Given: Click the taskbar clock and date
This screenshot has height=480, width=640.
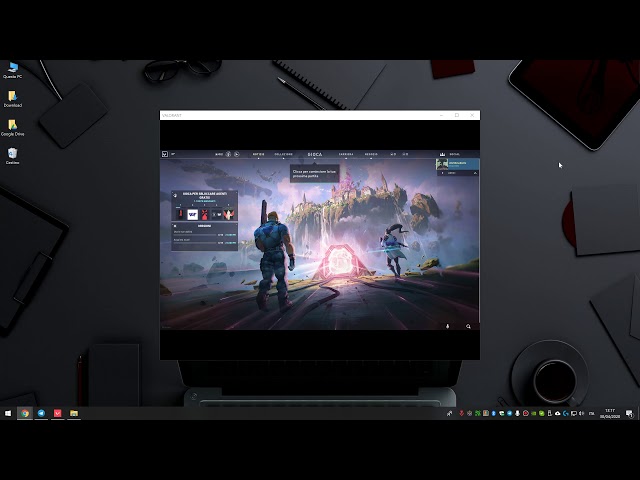Looking at the screenshot, I should 609,412.
